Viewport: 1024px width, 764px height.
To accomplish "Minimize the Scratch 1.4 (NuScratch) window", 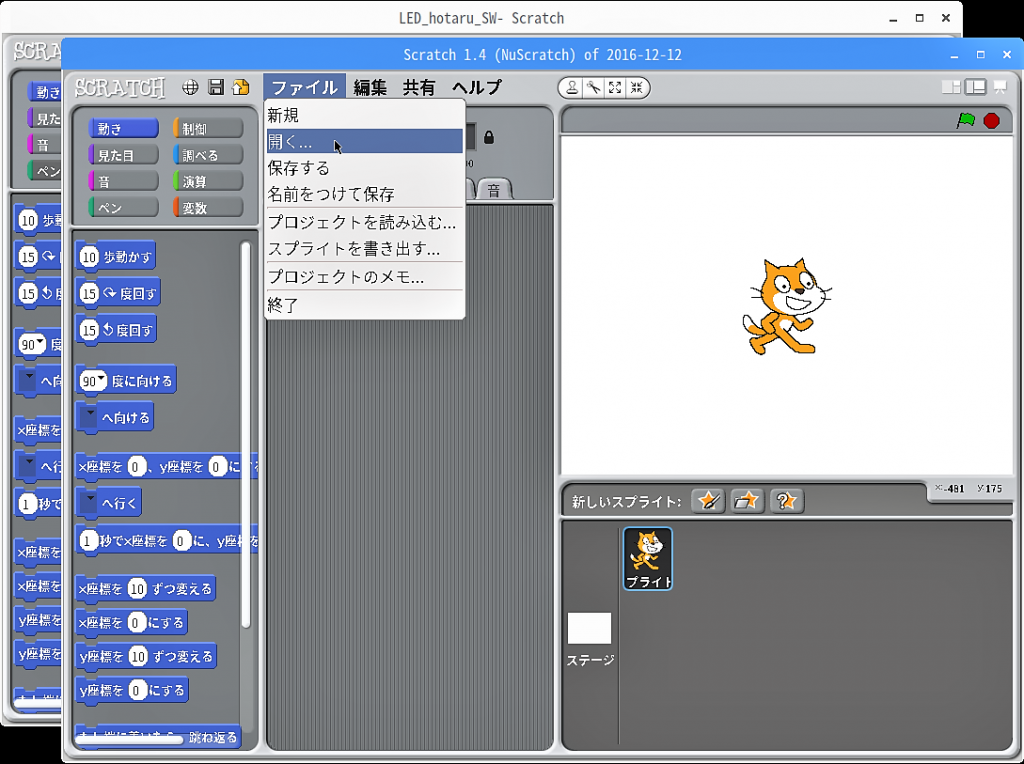I will pyautogui.click(x=954, y=55).
